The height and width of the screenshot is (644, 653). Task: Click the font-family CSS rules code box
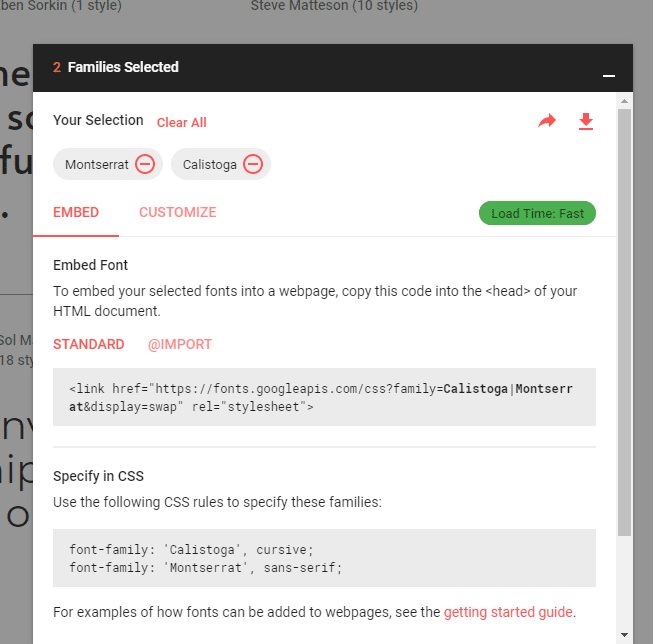coord(324,558)
